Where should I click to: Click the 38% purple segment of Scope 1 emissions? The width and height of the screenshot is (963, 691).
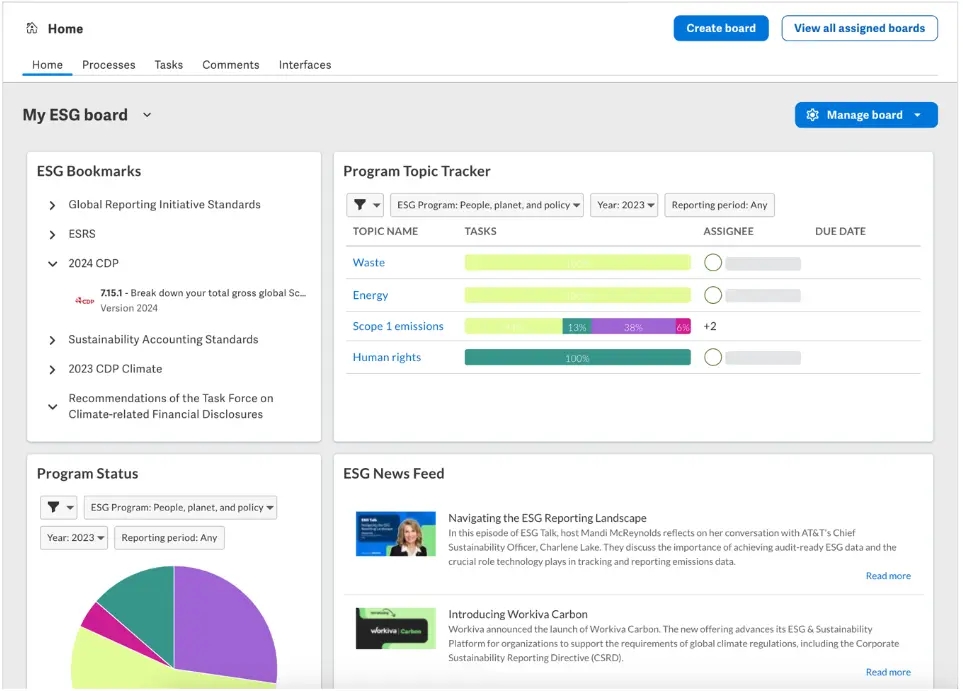(x=633, y=327)
